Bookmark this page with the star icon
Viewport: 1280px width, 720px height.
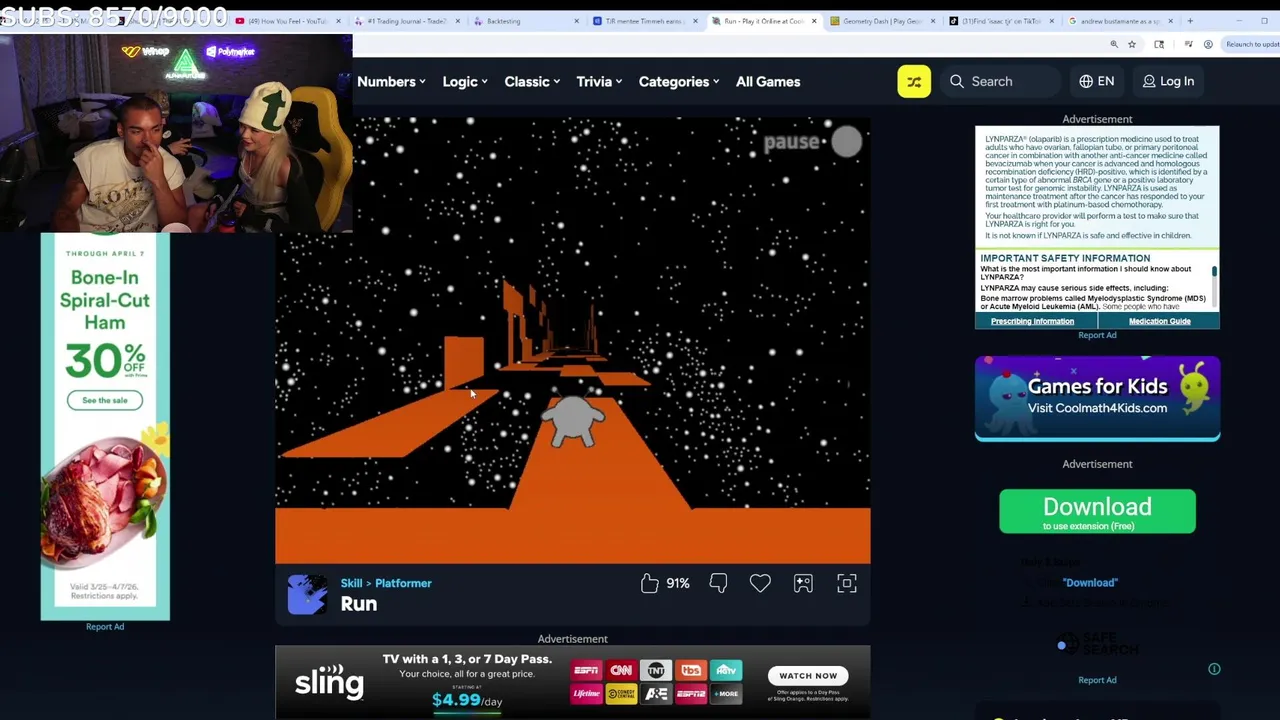coord(1132,44)
